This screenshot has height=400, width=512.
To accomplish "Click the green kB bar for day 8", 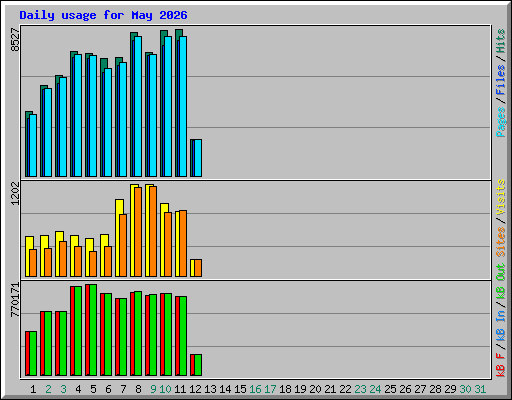I will [x=138, y=334].
